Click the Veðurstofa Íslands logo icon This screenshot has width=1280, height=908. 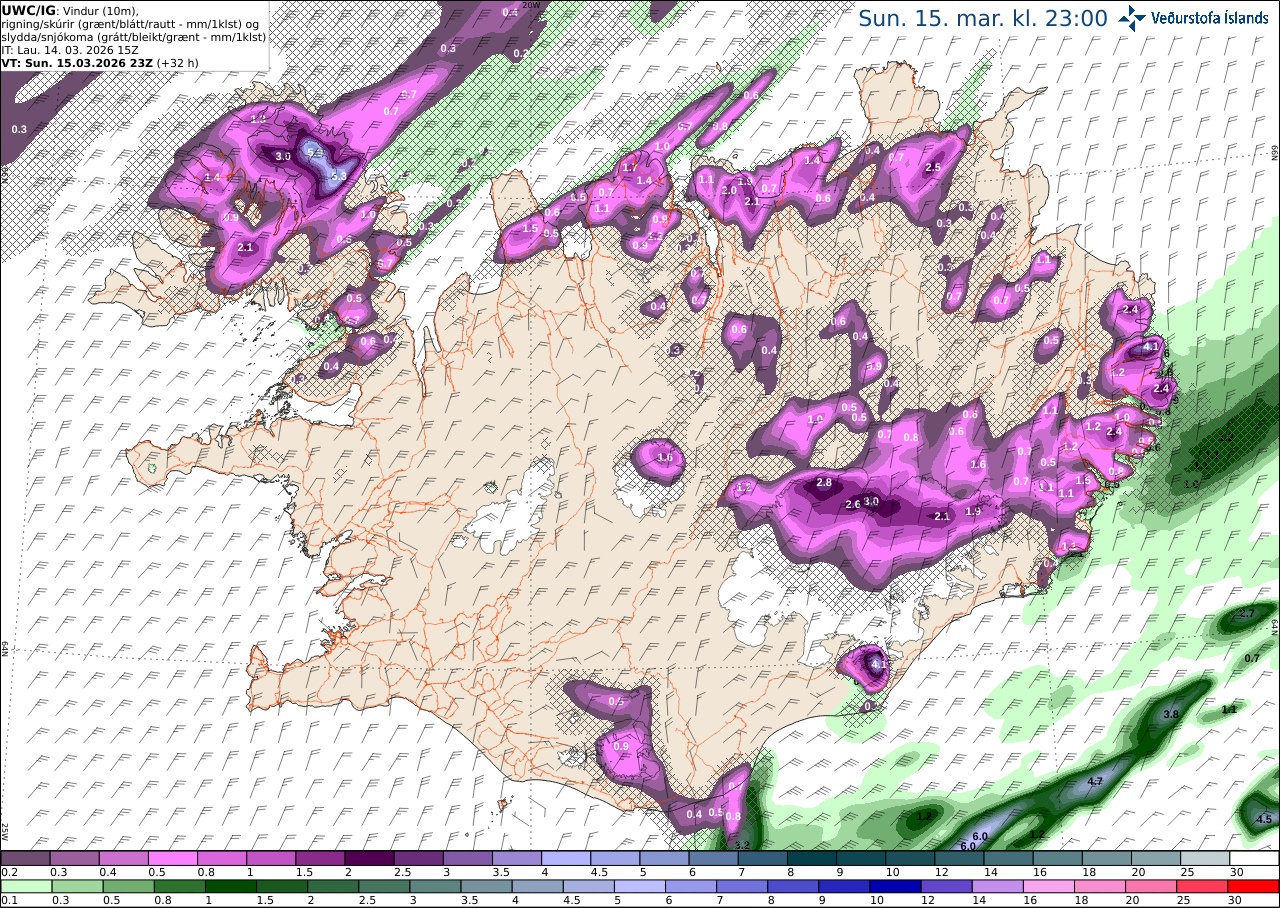click(x=1132, y=17)
